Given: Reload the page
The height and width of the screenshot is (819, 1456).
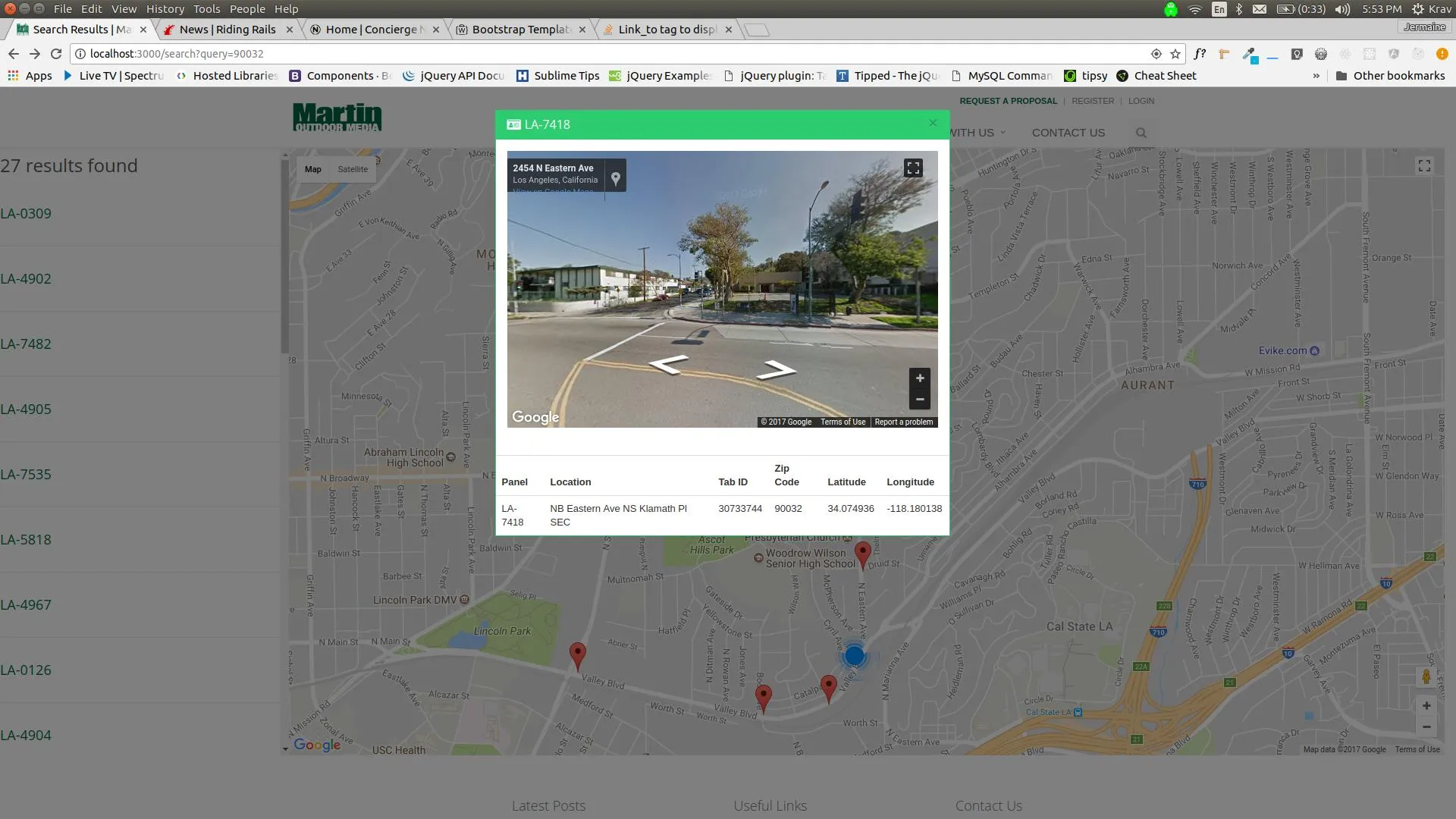Looking at the screenshot, I should point(55,54).
